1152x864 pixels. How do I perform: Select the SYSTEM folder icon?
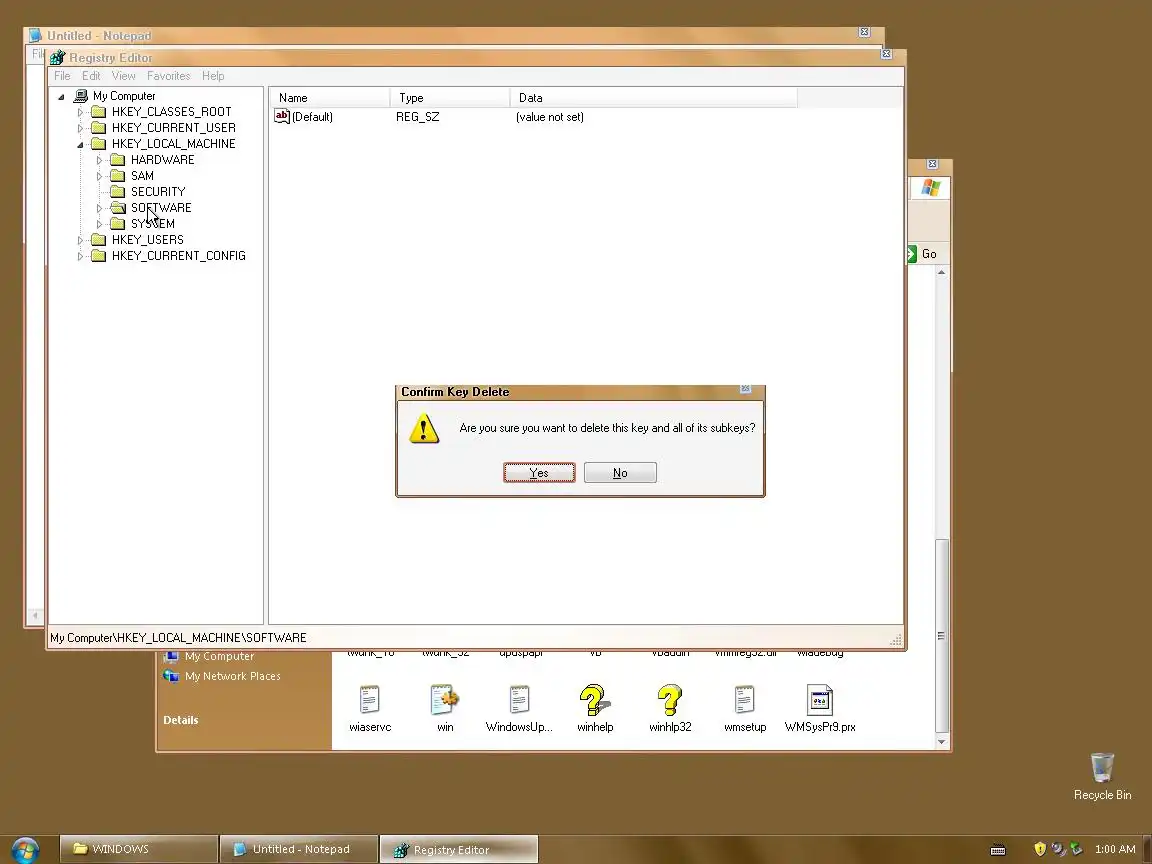click(x=118, y=223)
